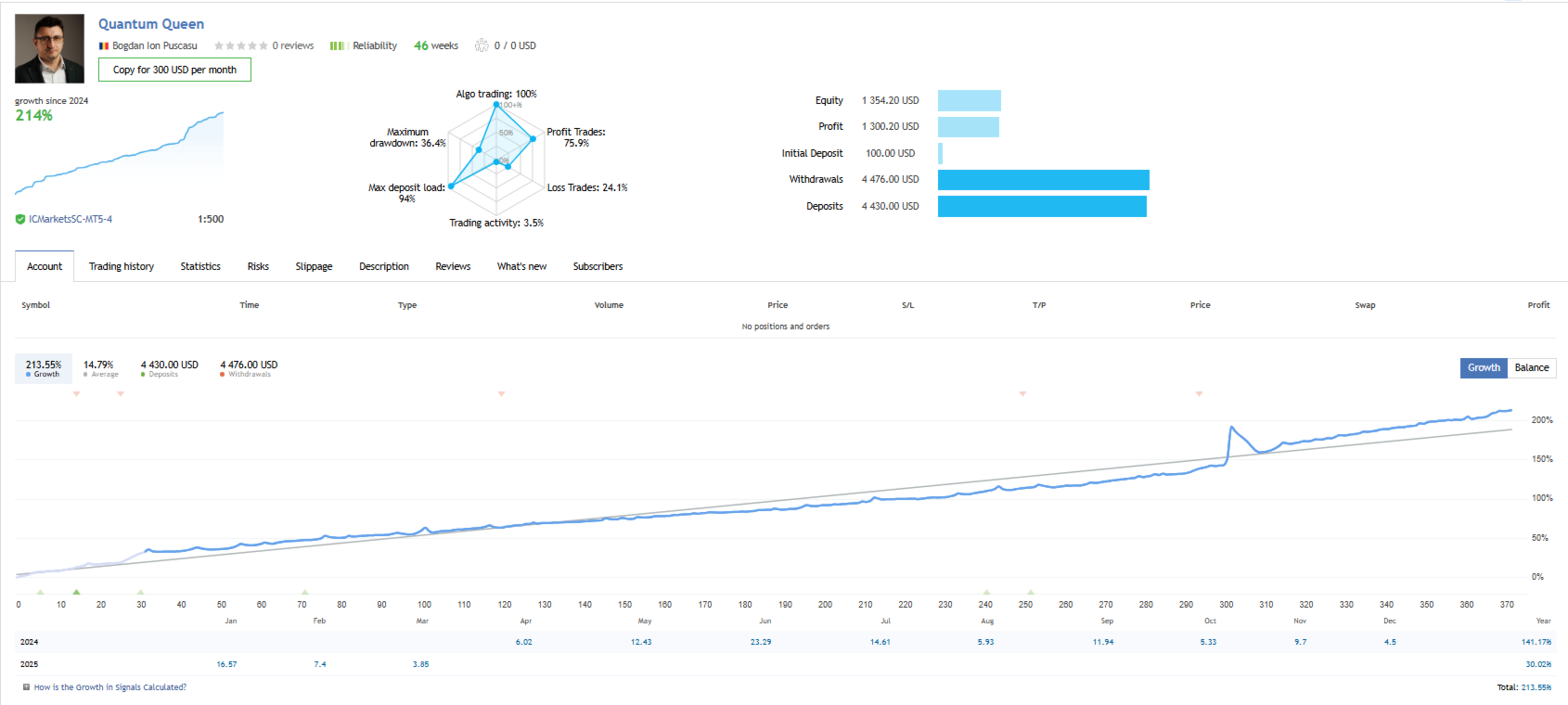Click the Bogdan Ion Puscasu profile photo

(x=49, y=48)
